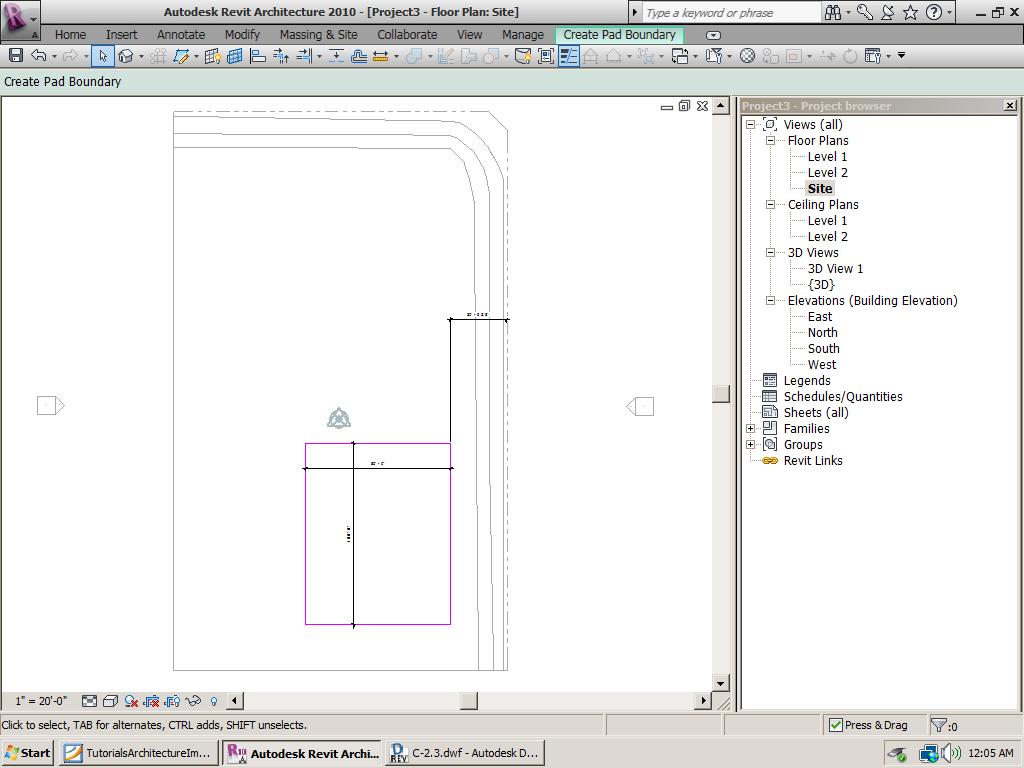Image resolution: width=1024 pixels, height=768 pixels.
Task: Open Level 1 under Floor Plans
Action: coord(827,157)
